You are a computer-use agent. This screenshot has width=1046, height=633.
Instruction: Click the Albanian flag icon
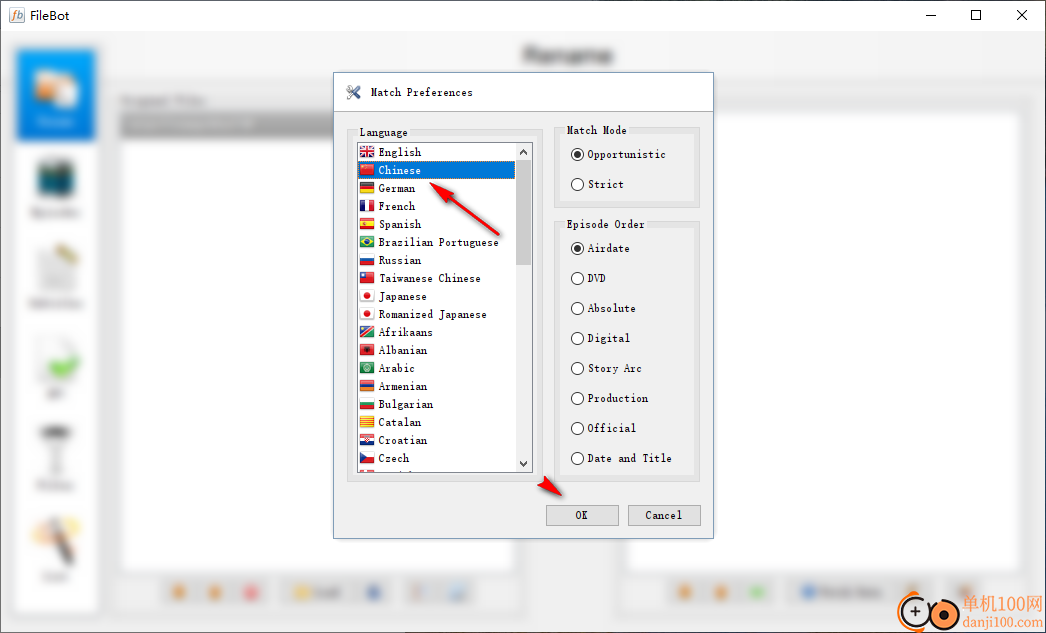tap(367, 350)
